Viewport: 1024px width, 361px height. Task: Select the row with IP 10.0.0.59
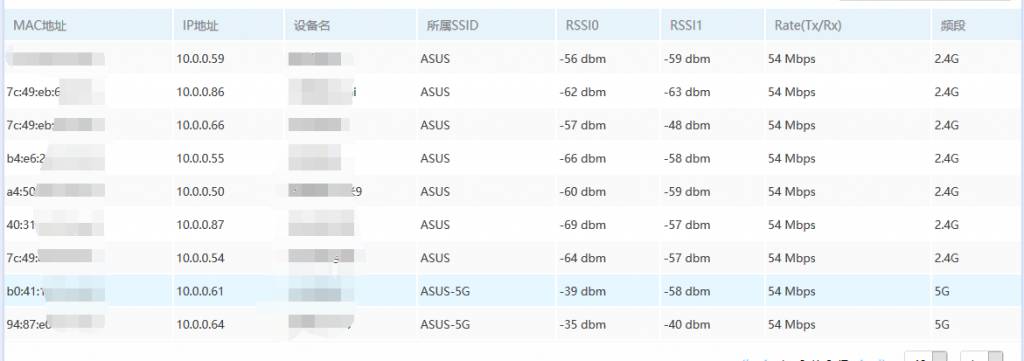click(x=512, y=59)
